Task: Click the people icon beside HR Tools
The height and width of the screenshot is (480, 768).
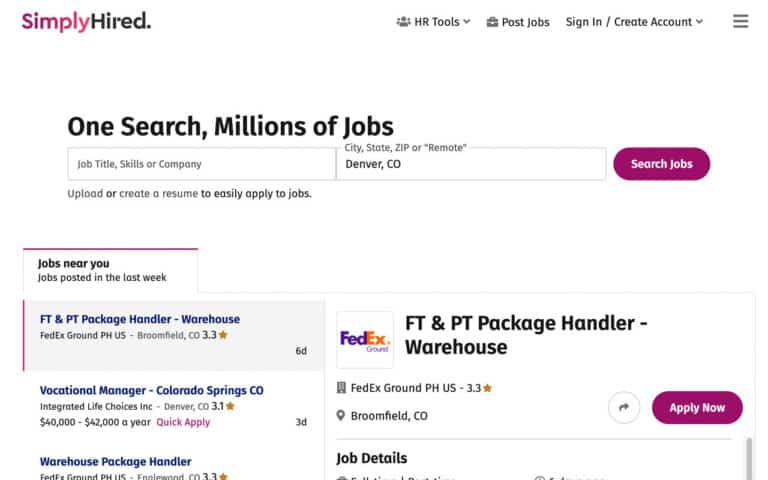Action: (403, 22)
